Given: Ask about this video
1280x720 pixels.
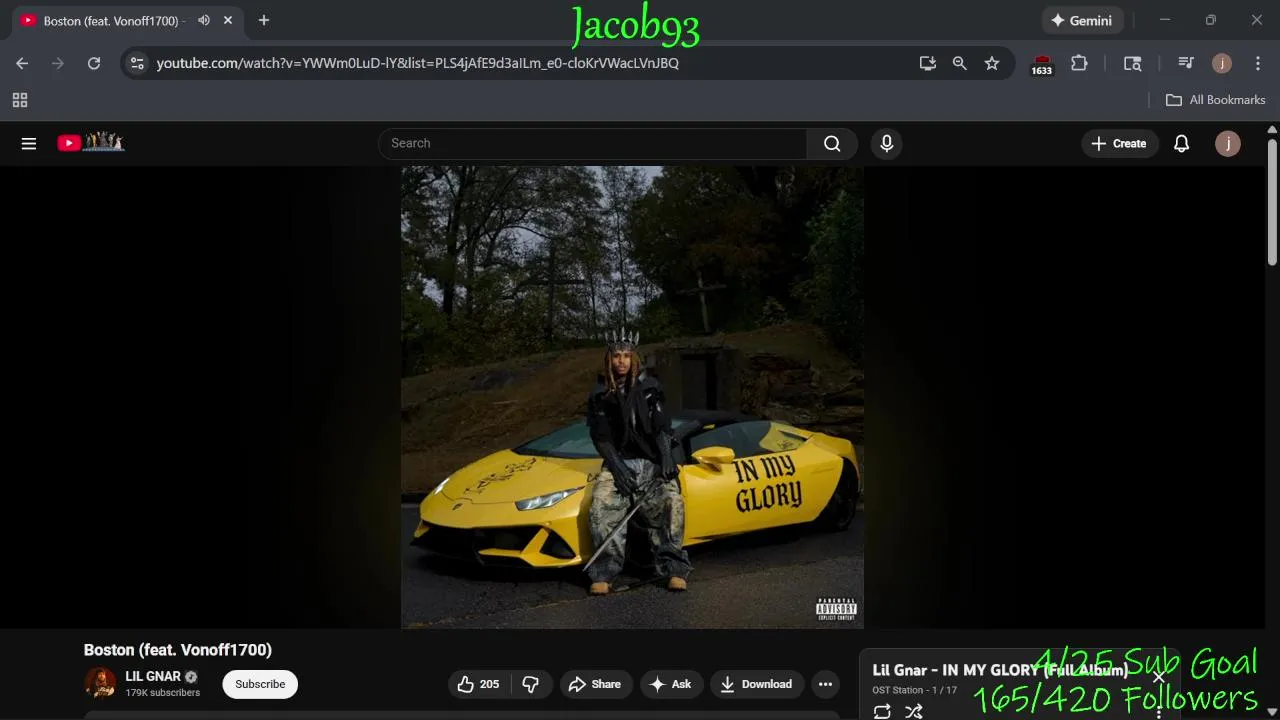Looking at the screenshot, I should click(x=670, y=684).
